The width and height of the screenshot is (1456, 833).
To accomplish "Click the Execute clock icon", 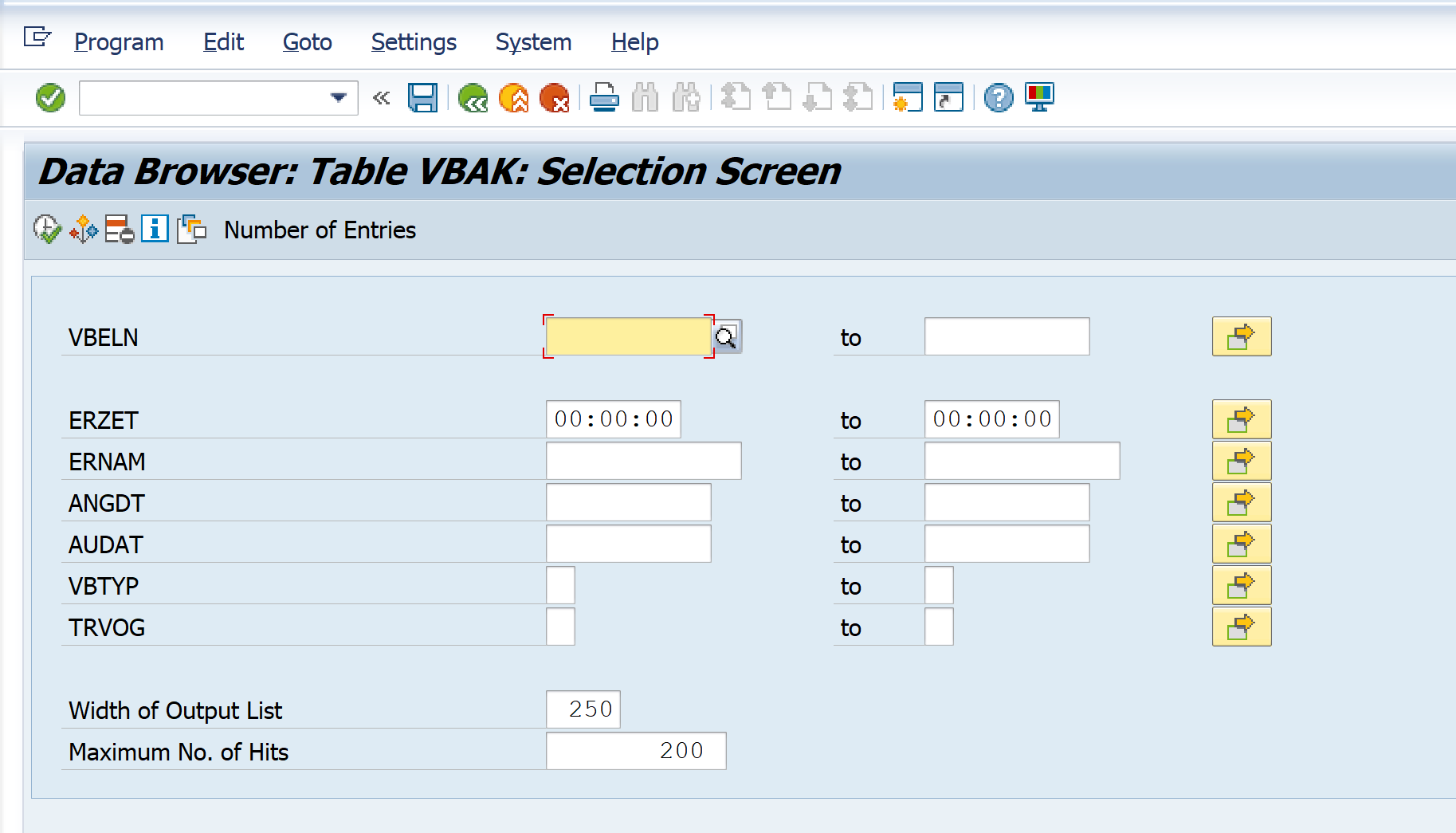I will (47, 230).
